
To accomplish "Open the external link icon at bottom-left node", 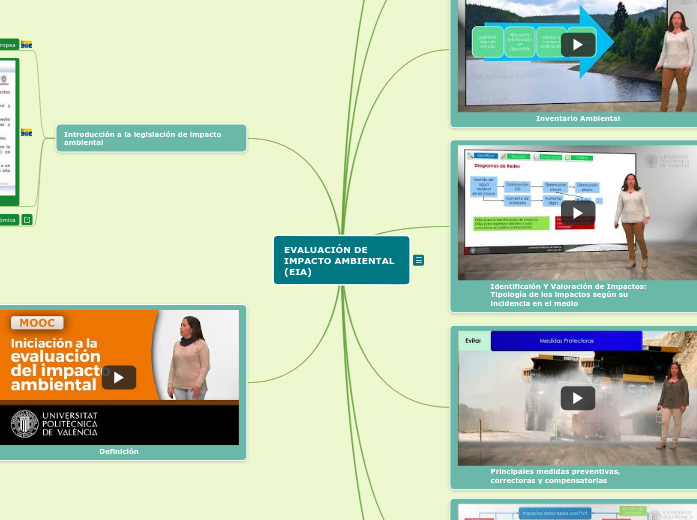I will (27, 219).
